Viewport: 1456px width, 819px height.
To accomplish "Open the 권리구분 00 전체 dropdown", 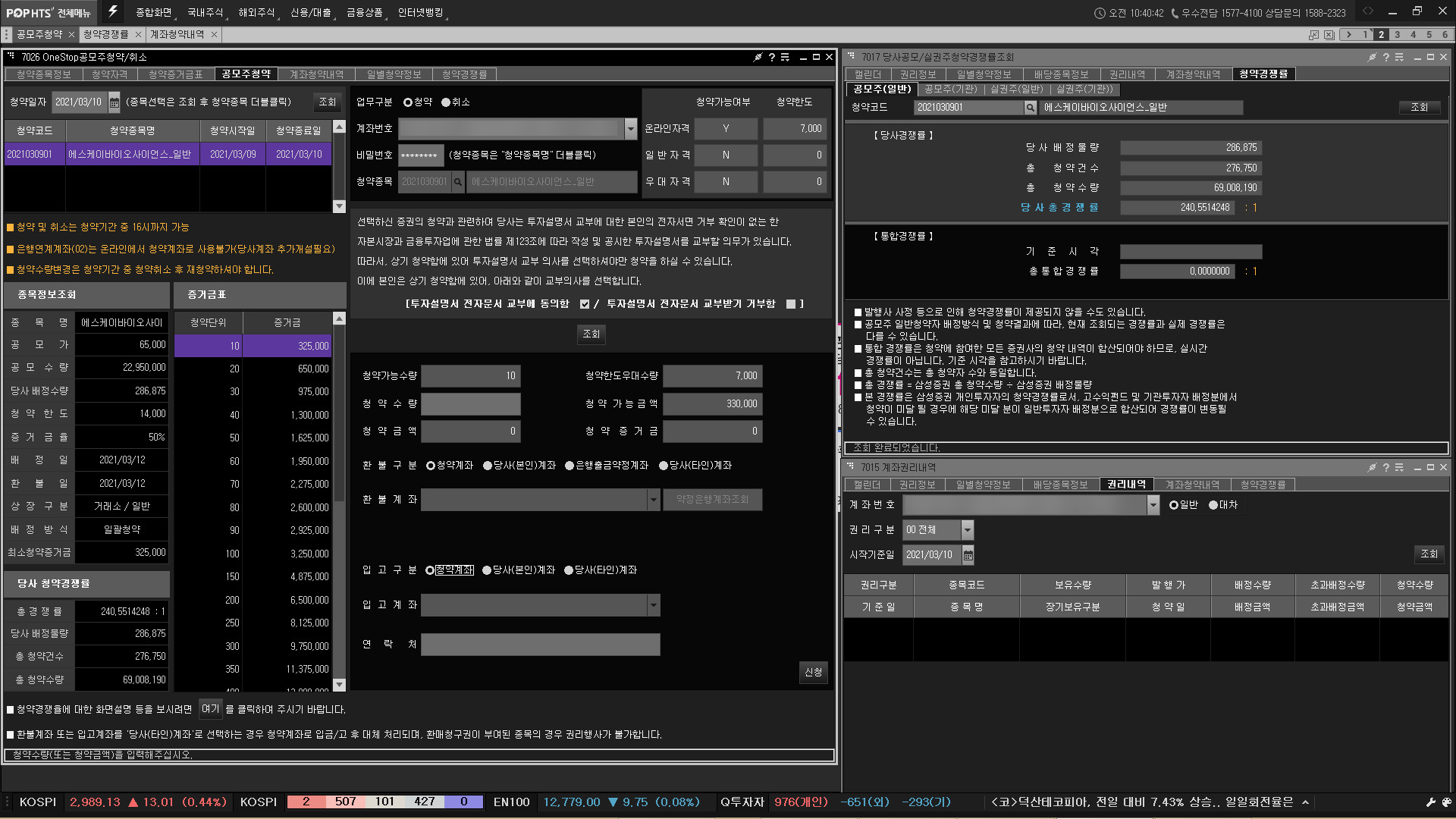I will pos(967,530).
